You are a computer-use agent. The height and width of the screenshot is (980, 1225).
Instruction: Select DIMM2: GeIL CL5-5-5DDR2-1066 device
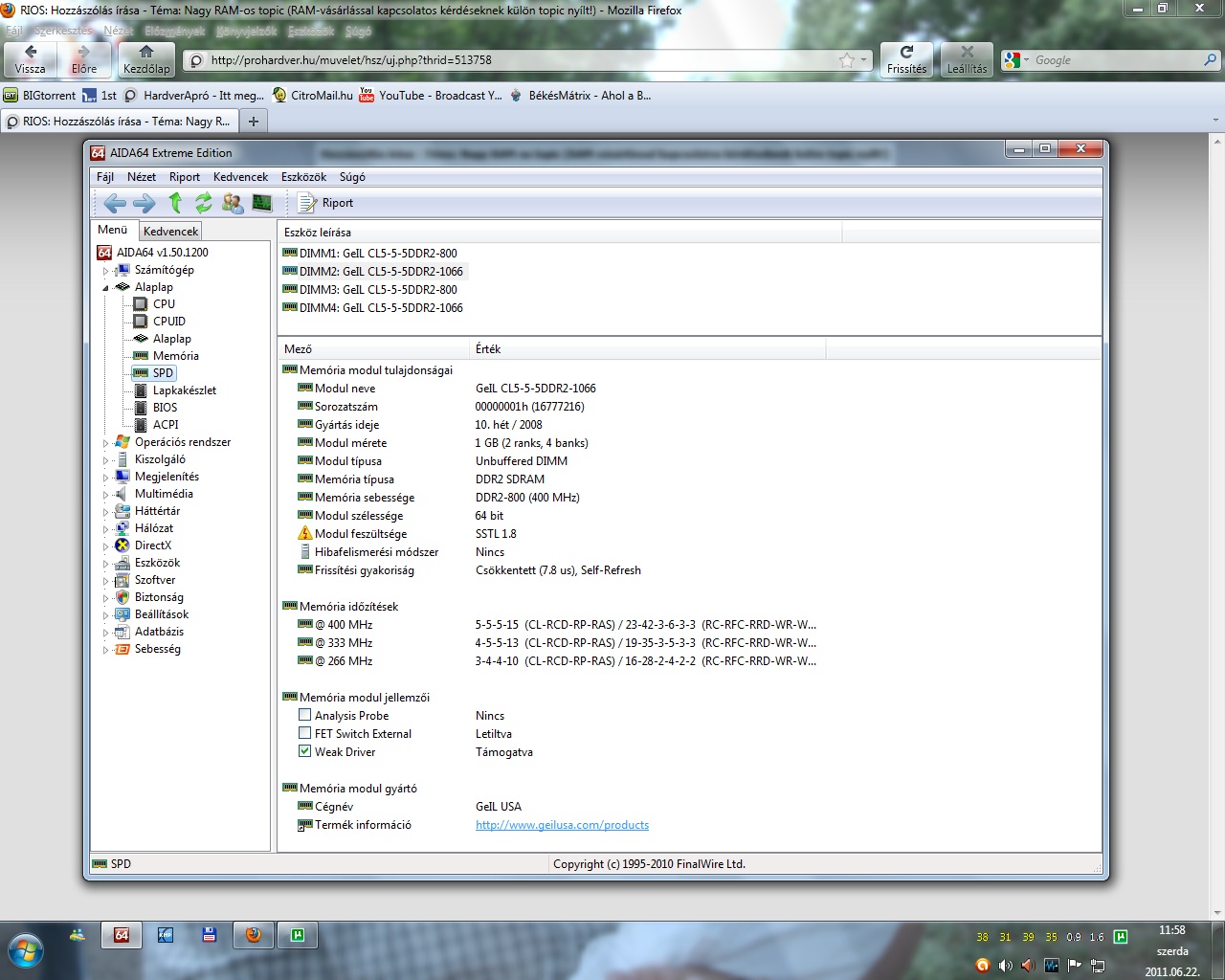tap(372, 272)
